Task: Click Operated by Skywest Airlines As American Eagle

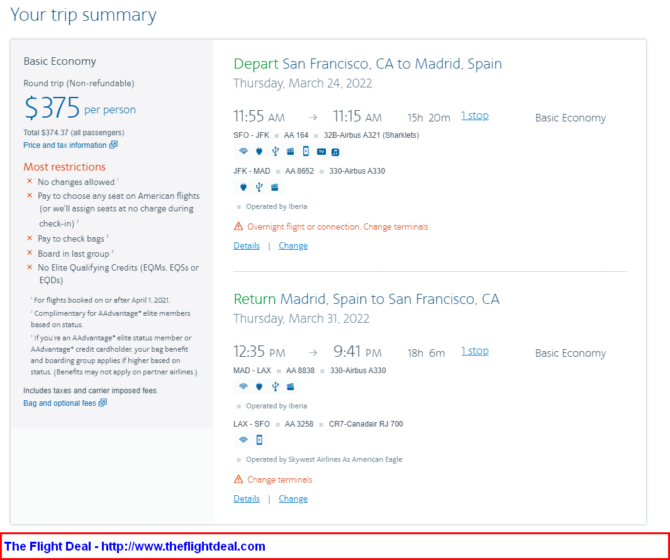Action: [324, 460]
